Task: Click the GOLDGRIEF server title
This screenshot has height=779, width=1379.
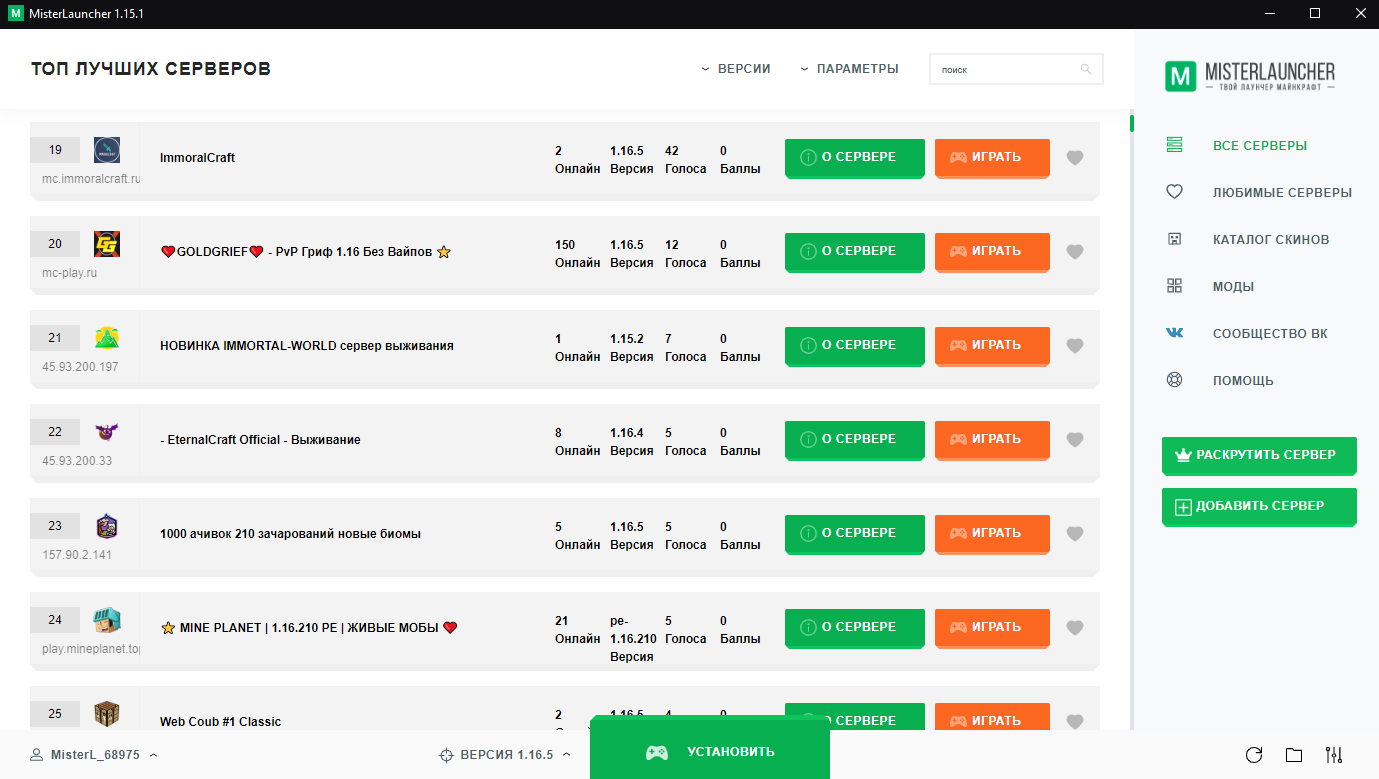Action: [306, 252]
